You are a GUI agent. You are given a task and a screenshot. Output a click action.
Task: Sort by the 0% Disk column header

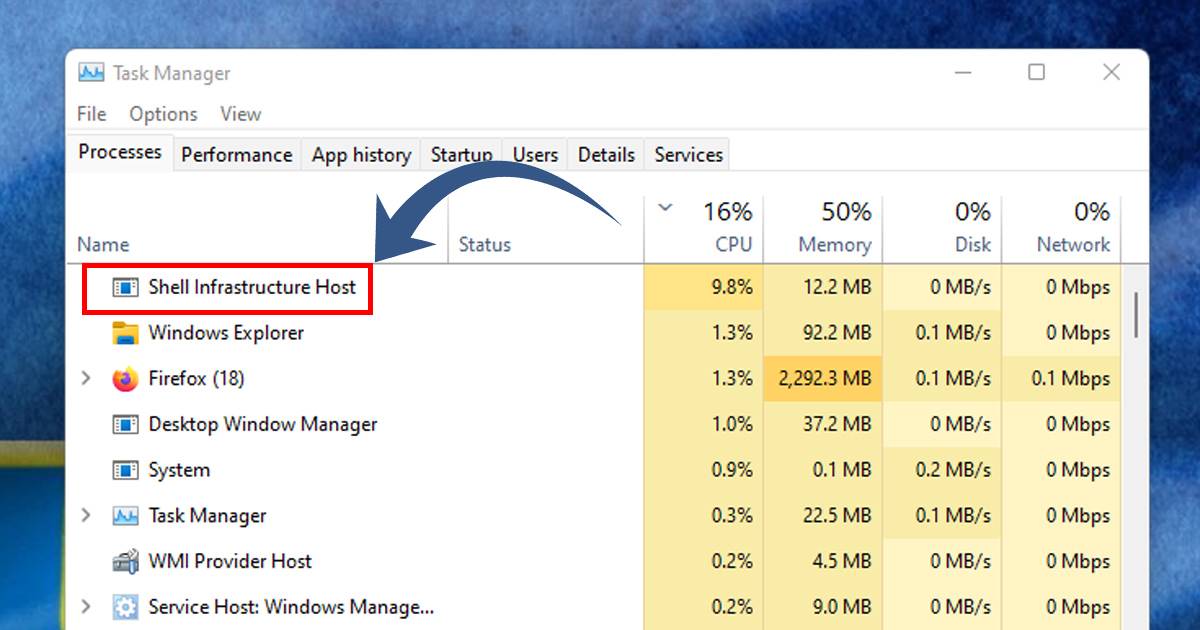pos(942,228)
